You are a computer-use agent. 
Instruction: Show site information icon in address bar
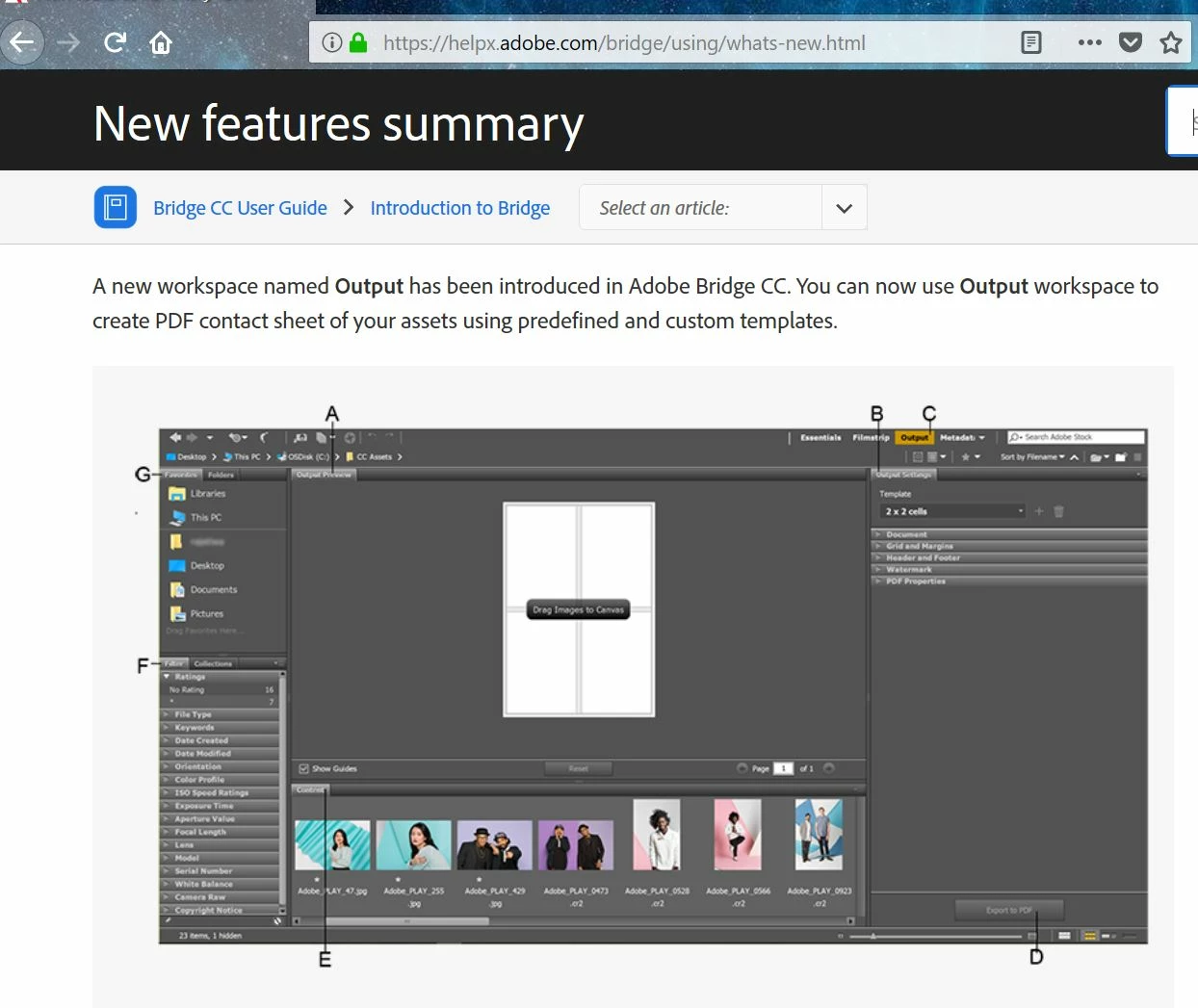click(332, 42)
